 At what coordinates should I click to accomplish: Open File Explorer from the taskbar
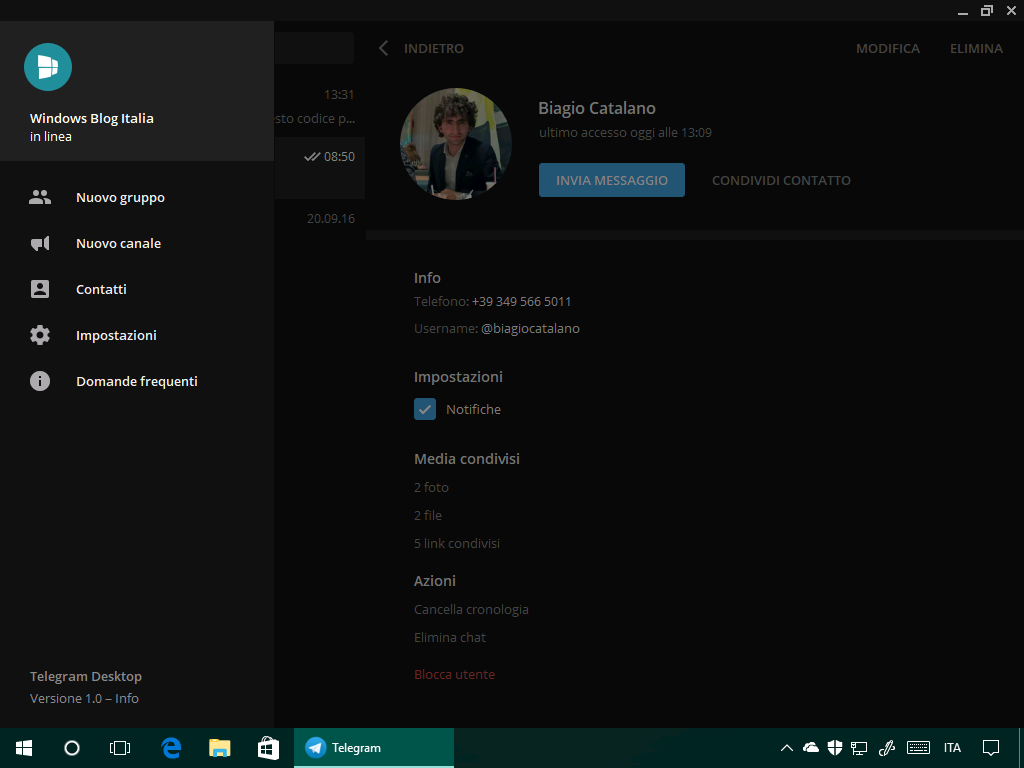click(219, 748)
